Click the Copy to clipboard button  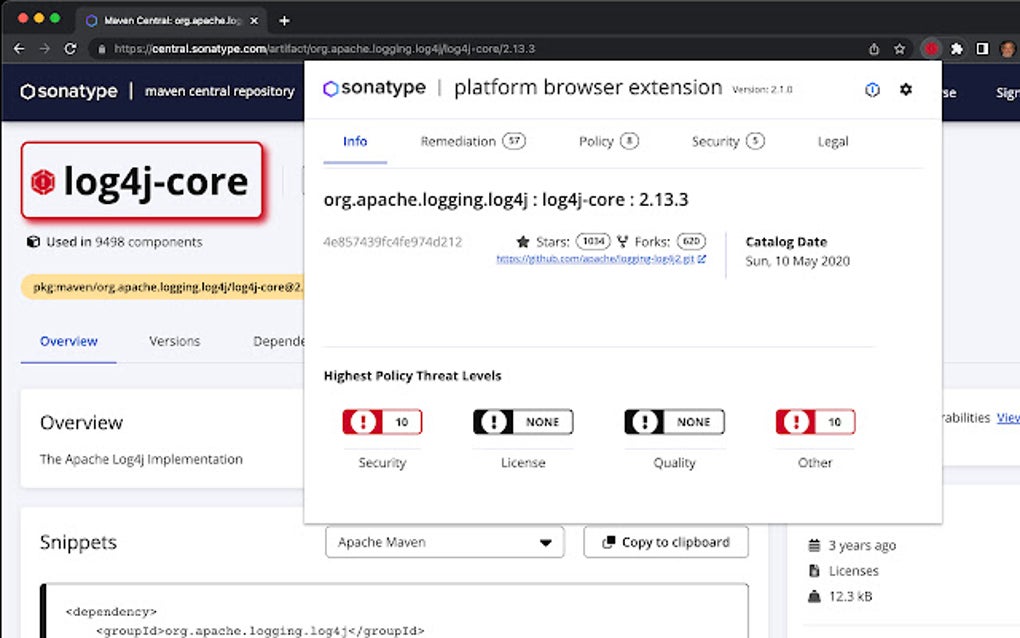click(666, 542)
